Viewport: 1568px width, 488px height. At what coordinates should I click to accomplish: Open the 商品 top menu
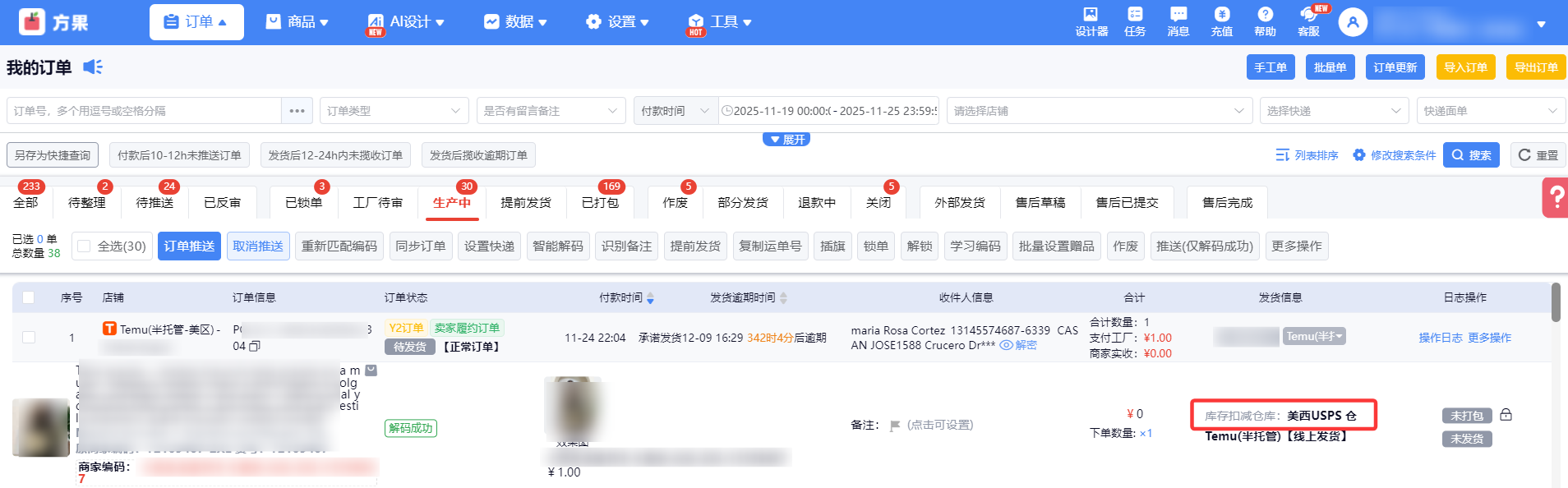pyautogui.click(x=297, y=22)
